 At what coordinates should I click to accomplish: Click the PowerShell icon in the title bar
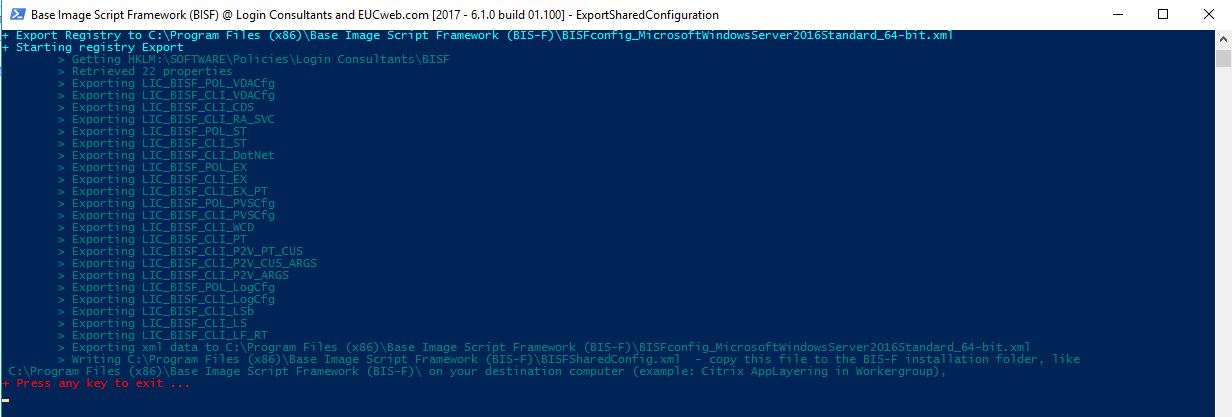(14, 15)
